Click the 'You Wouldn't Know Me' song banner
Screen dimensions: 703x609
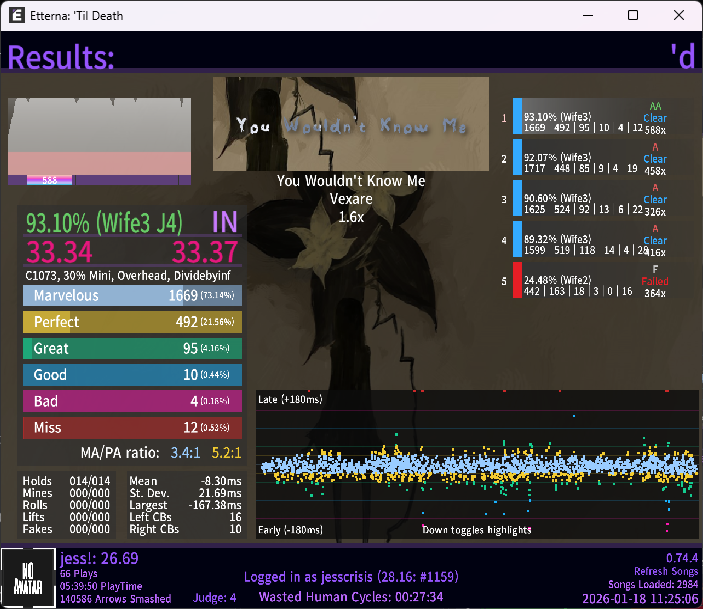(x=350, y=124)
